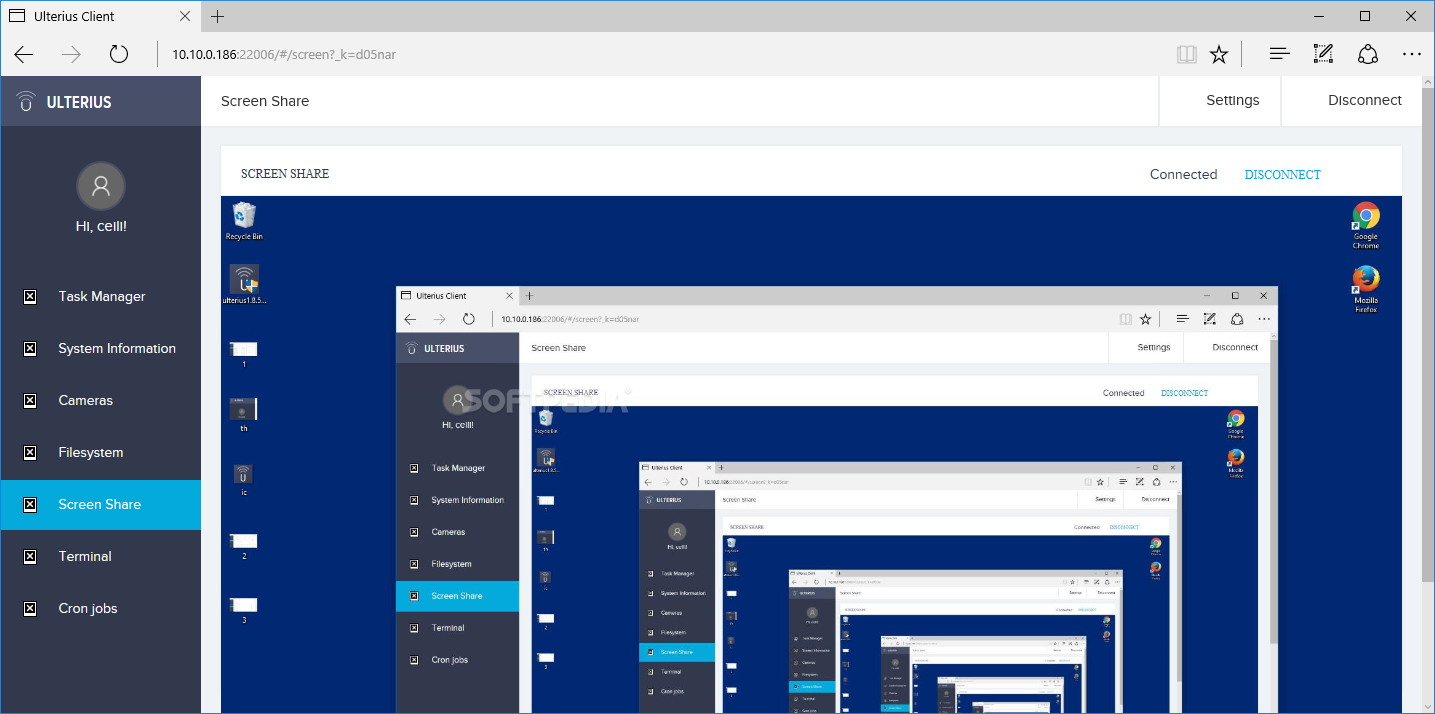Click nested window's blue DISCONNECT link

click(x=1184, y=393)
